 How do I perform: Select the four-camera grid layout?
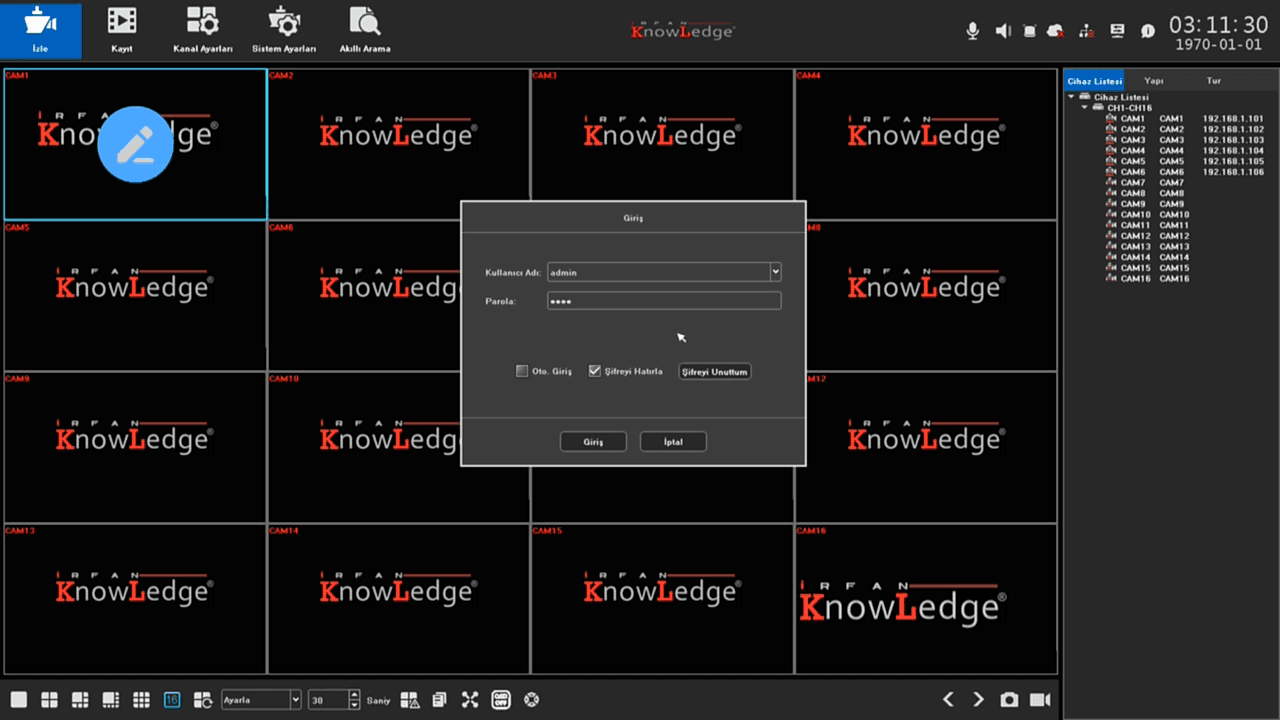click(x=48, y=700)
